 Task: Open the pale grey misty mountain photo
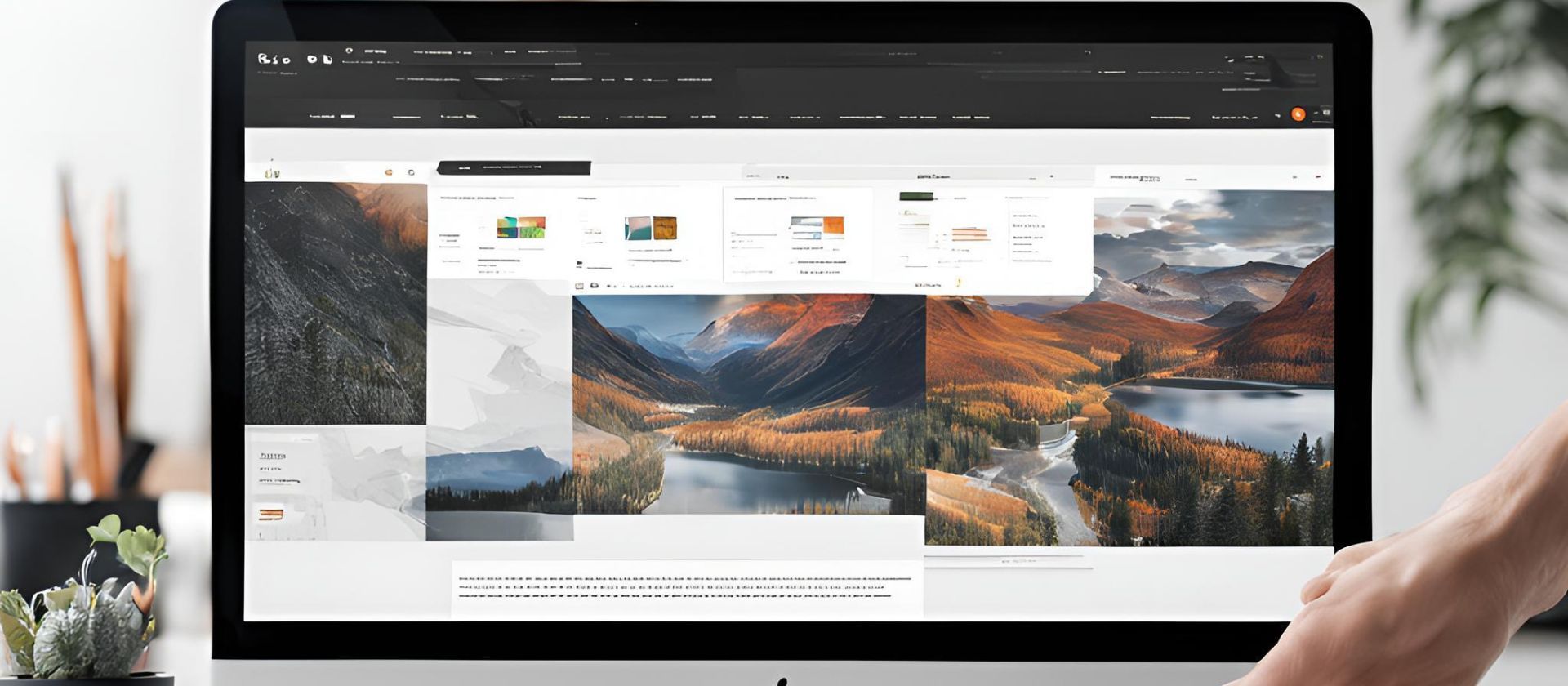tap(500, 408)
